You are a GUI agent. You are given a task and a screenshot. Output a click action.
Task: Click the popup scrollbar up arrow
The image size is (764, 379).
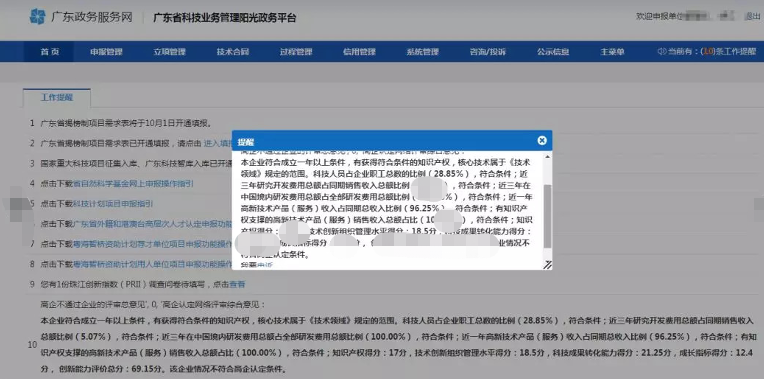[548, 157]
